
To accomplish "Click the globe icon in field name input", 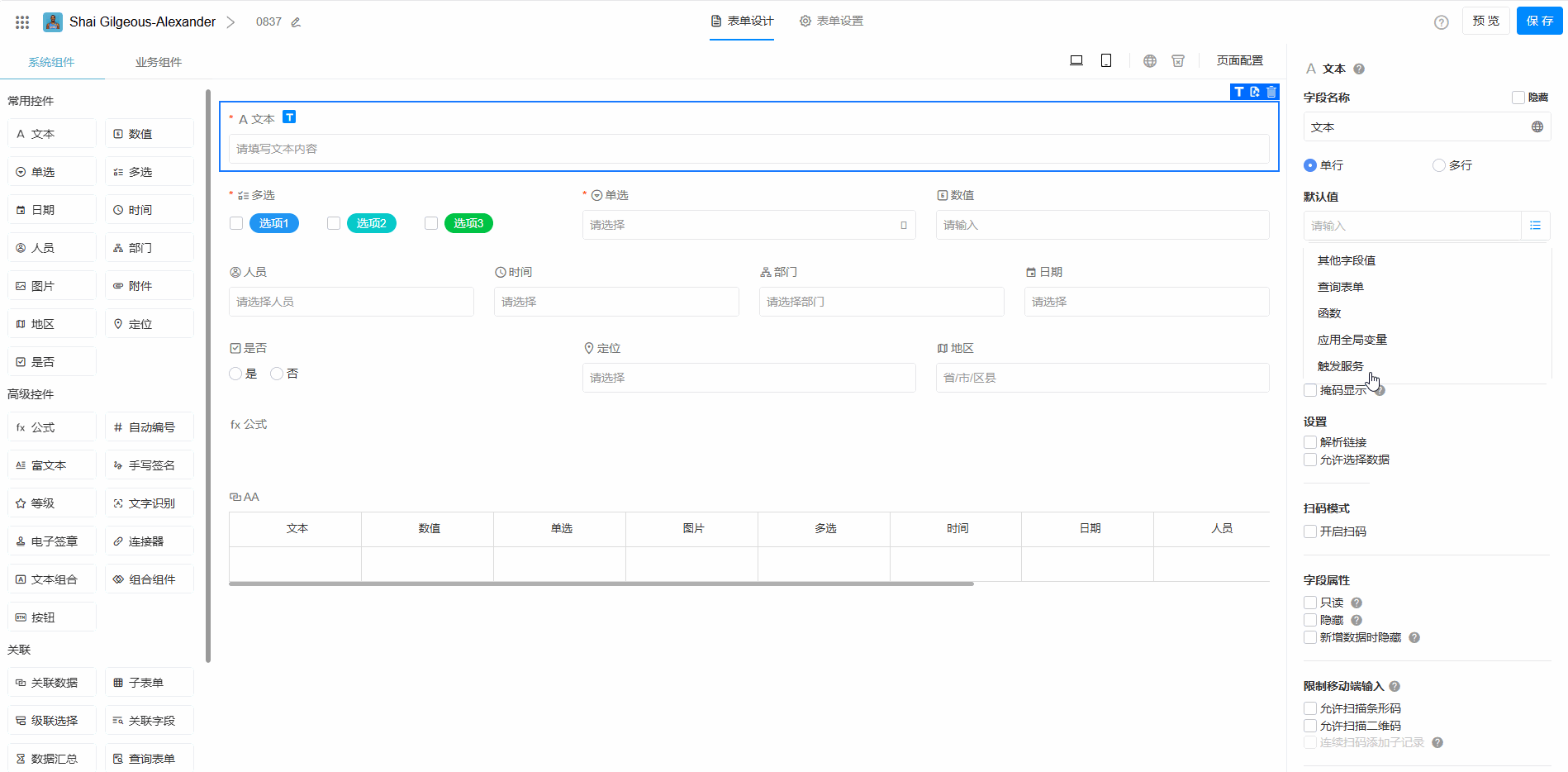I will click(x=1537, y=127).
